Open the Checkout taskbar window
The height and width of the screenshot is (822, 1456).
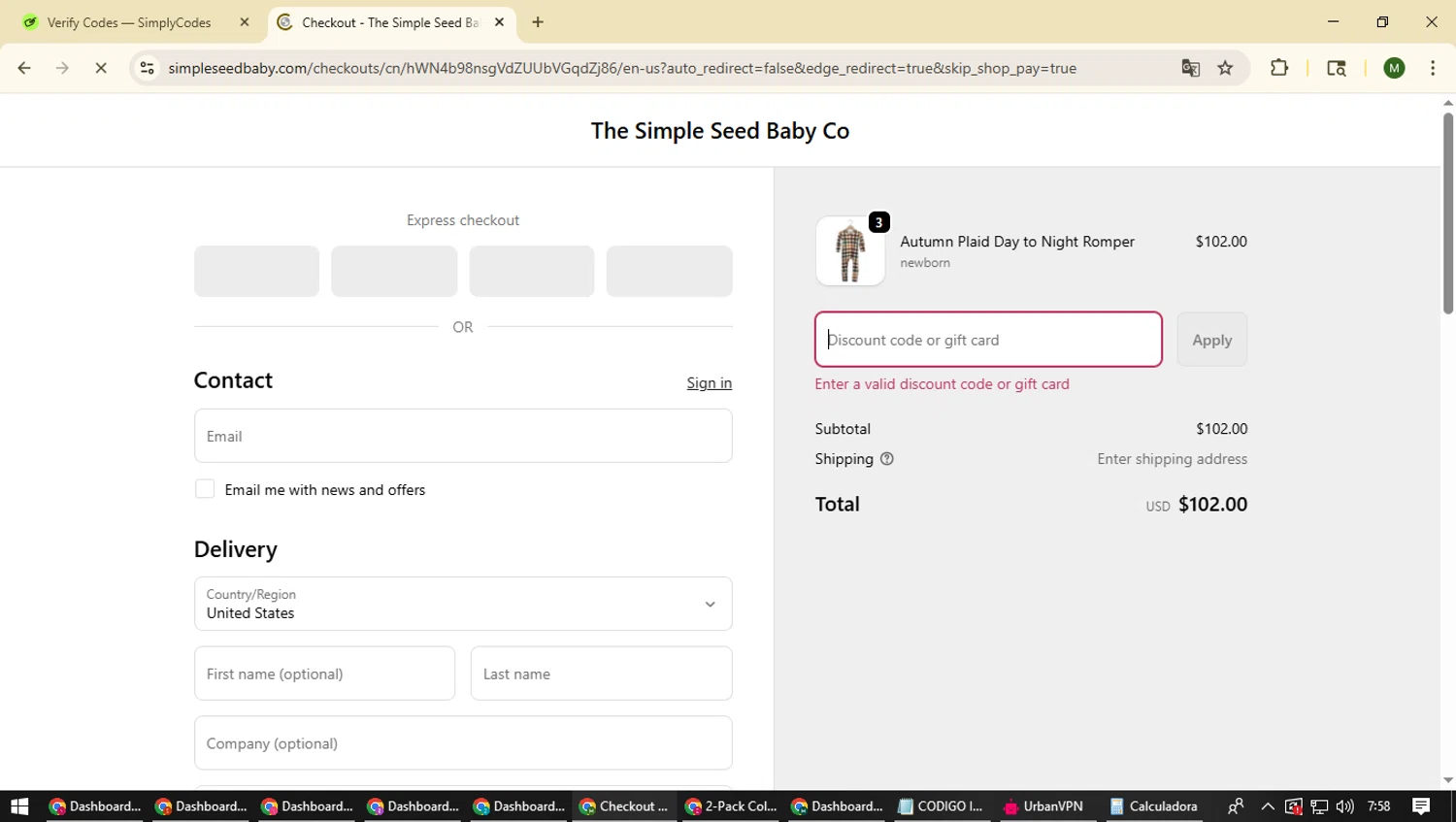(x=624, y=806)
